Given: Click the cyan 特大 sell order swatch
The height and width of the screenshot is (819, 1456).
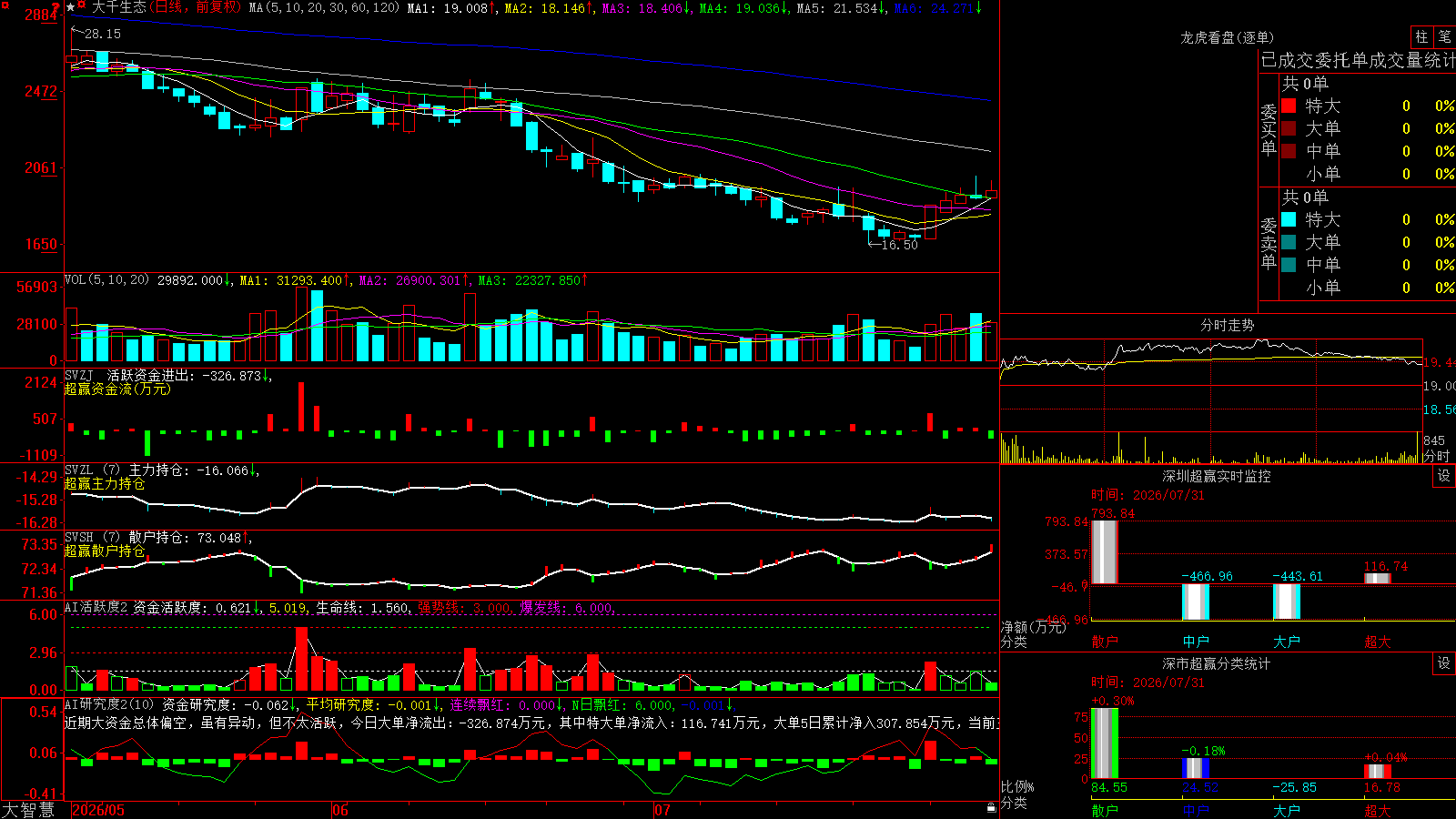Looking at the screenshot, I should 1289,219.
